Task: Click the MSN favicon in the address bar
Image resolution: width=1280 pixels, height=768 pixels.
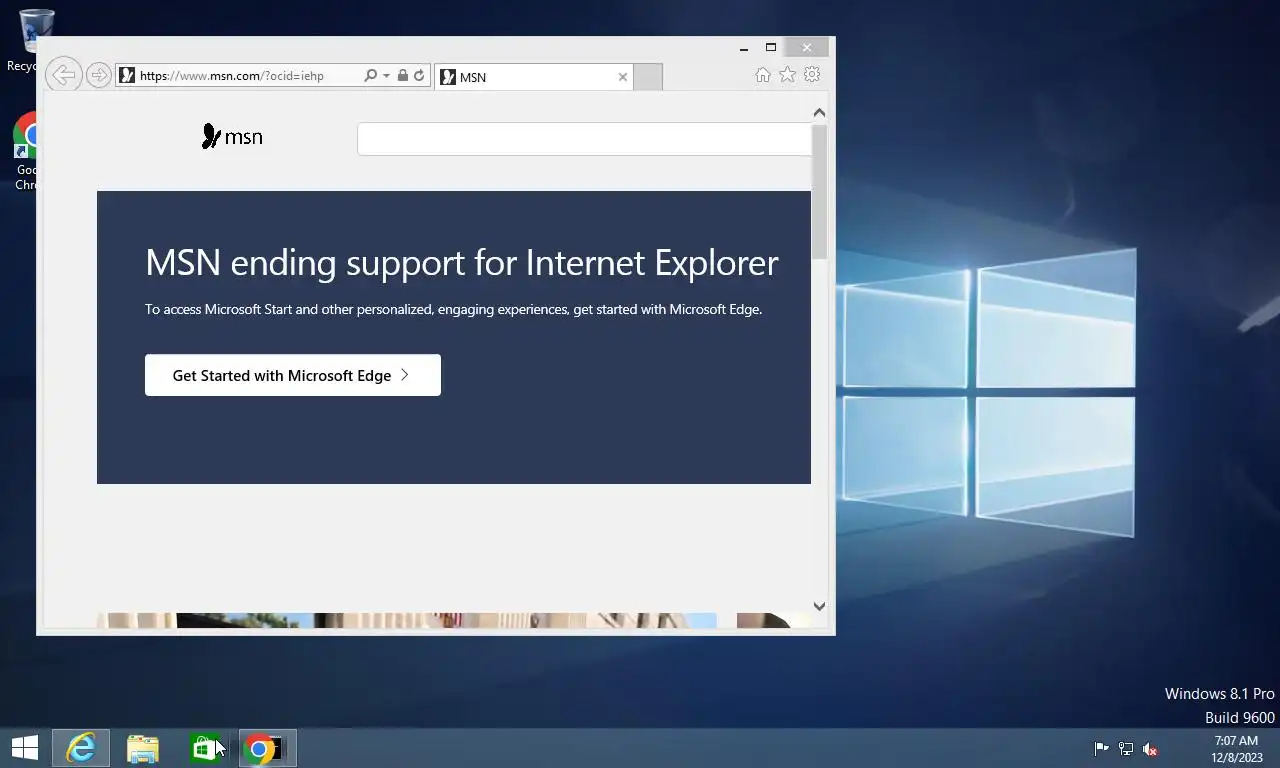Action: [126, 75]
